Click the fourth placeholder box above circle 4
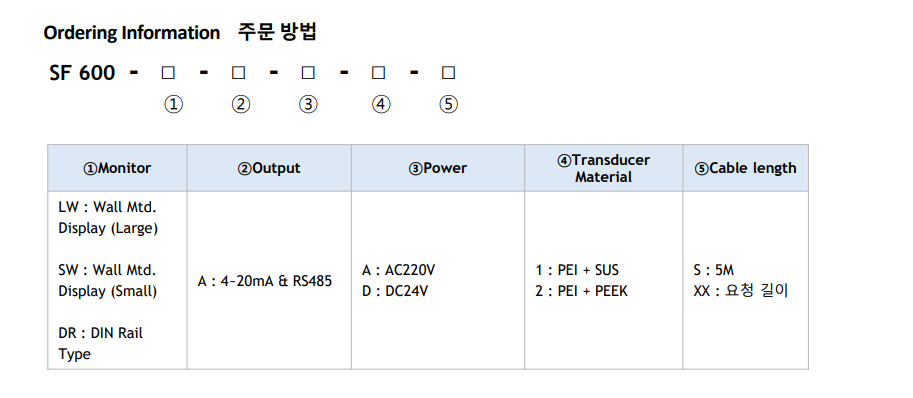The height and width of the screenshot is (398, 913). coord(378,73)
